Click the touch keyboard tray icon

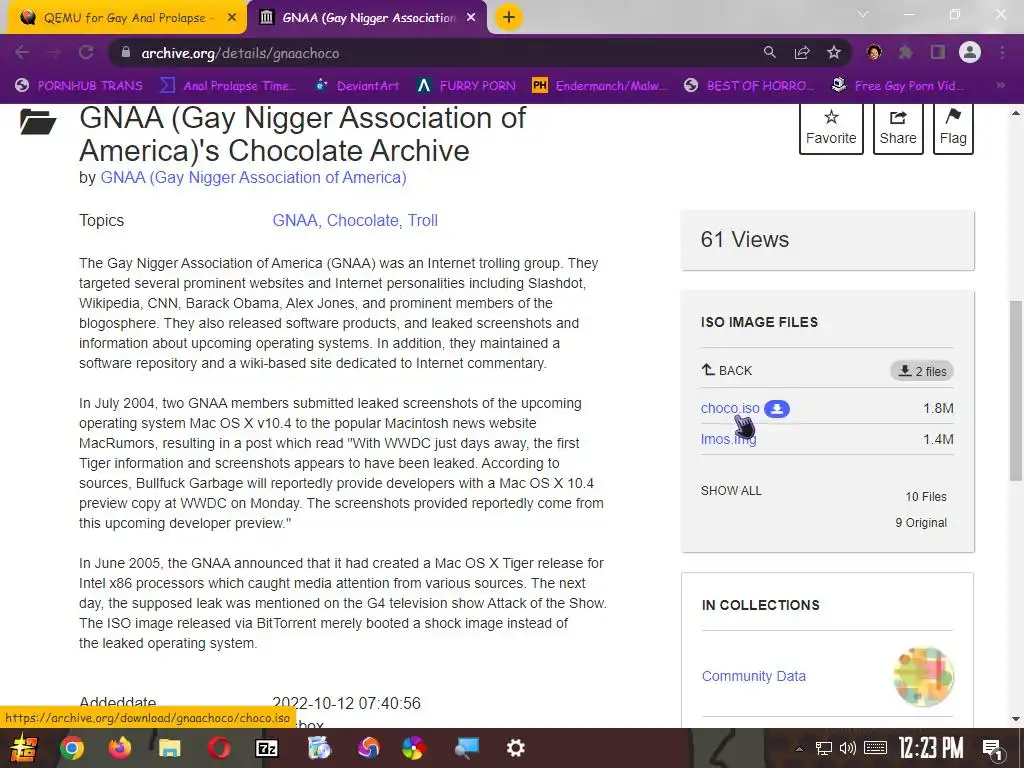[875, 748]
